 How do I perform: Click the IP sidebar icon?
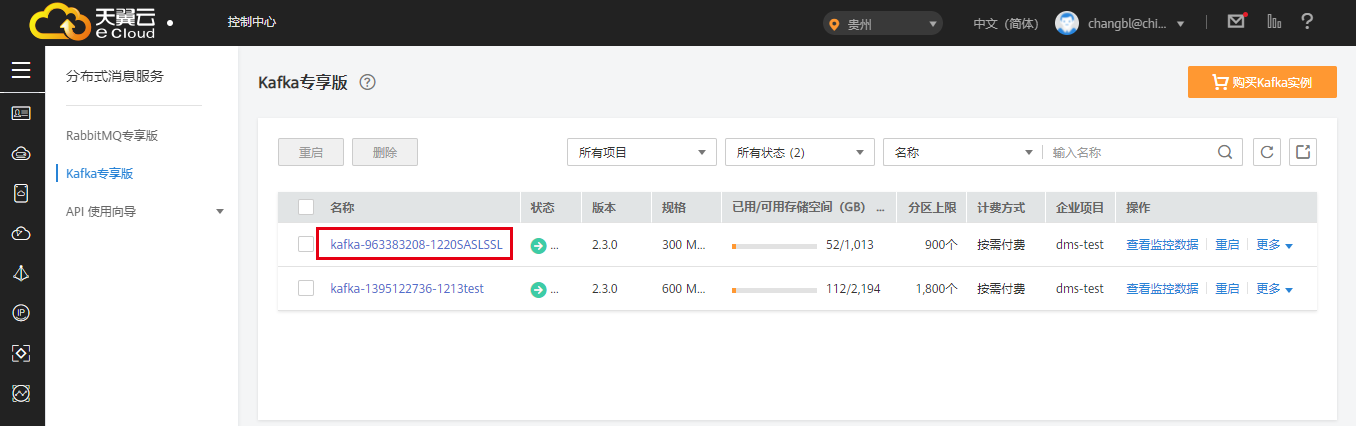point(22,313)
